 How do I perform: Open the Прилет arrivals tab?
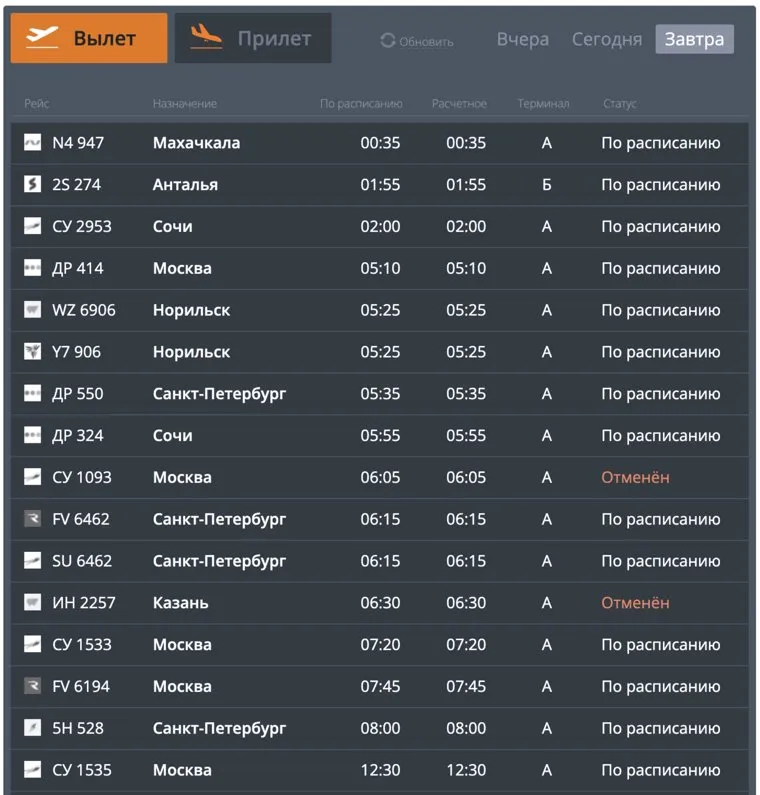(253, 39)
